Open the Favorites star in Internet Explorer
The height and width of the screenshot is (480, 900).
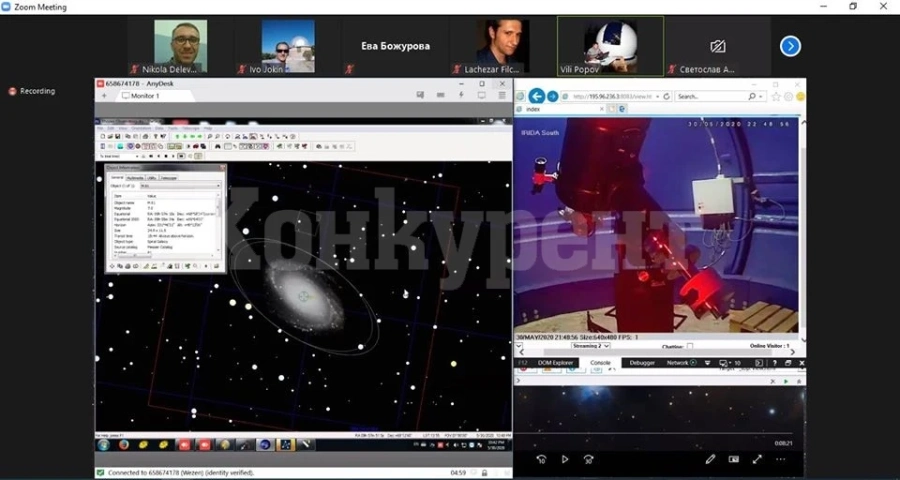point(776,96)
